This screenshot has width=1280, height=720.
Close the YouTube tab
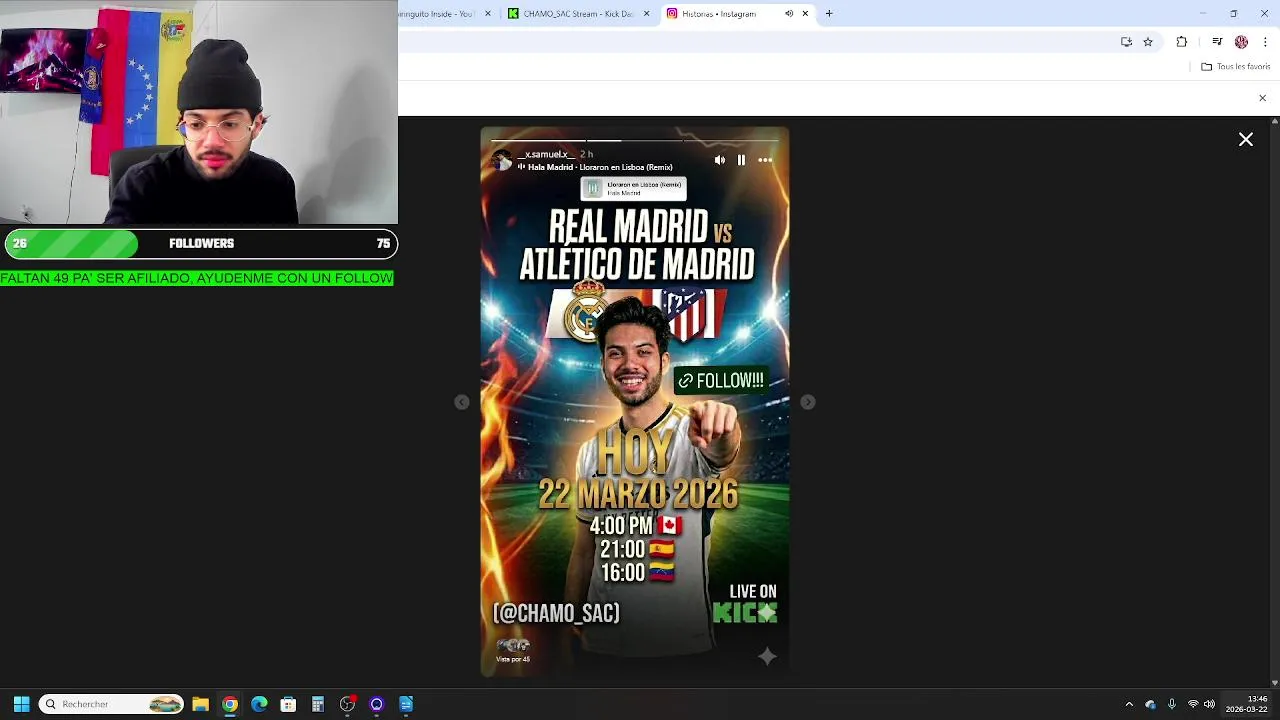pos(488,14)
